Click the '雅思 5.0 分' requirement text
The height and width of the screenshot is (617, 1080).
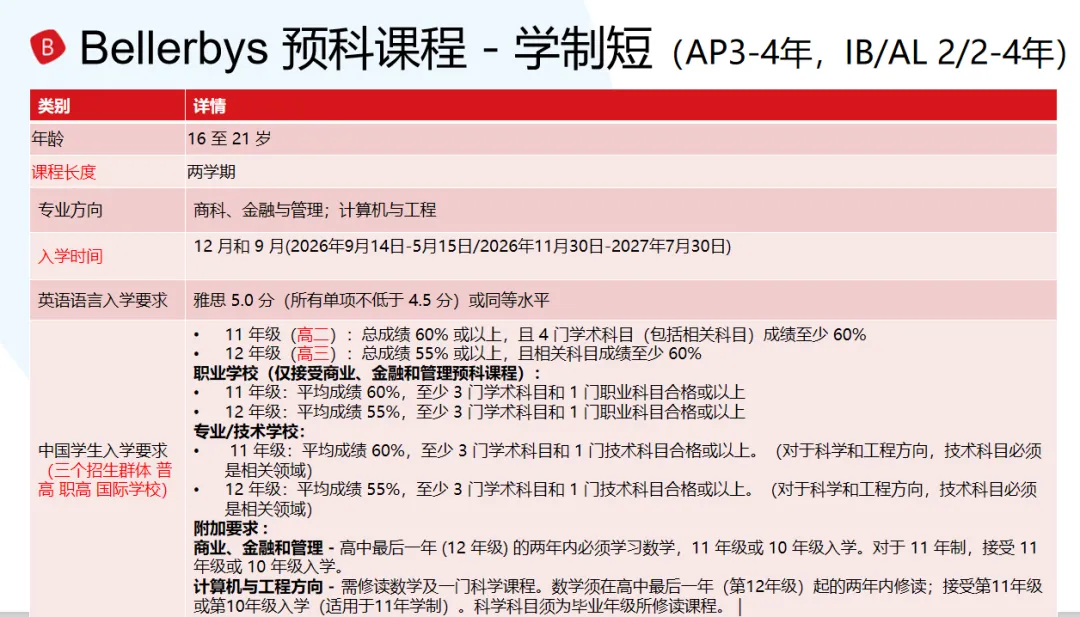[x=371, y=300]
